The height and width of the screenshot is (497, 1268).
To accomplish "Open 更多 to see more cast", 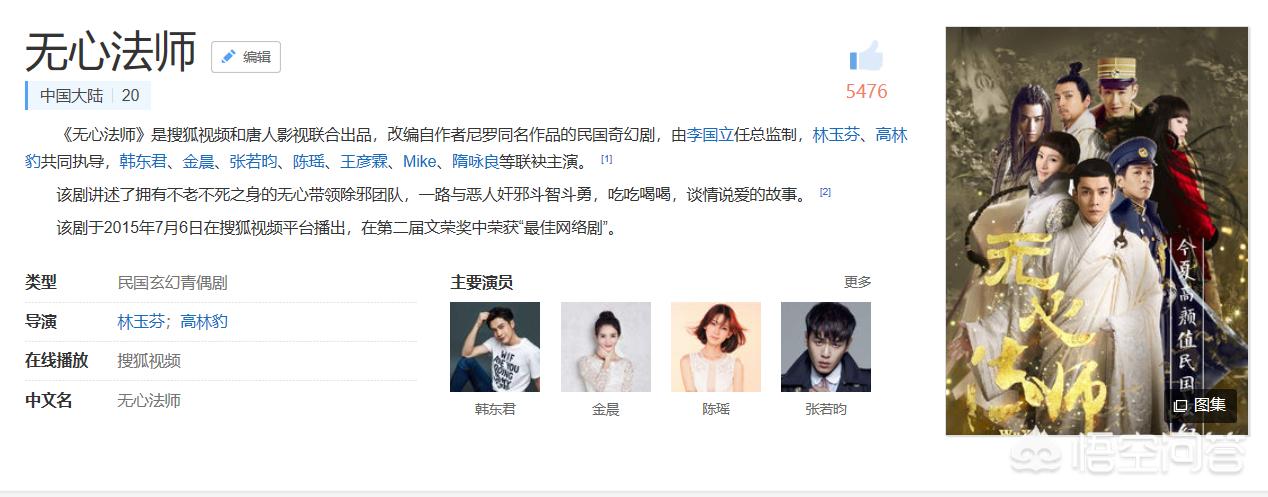I will coord(857,282).
